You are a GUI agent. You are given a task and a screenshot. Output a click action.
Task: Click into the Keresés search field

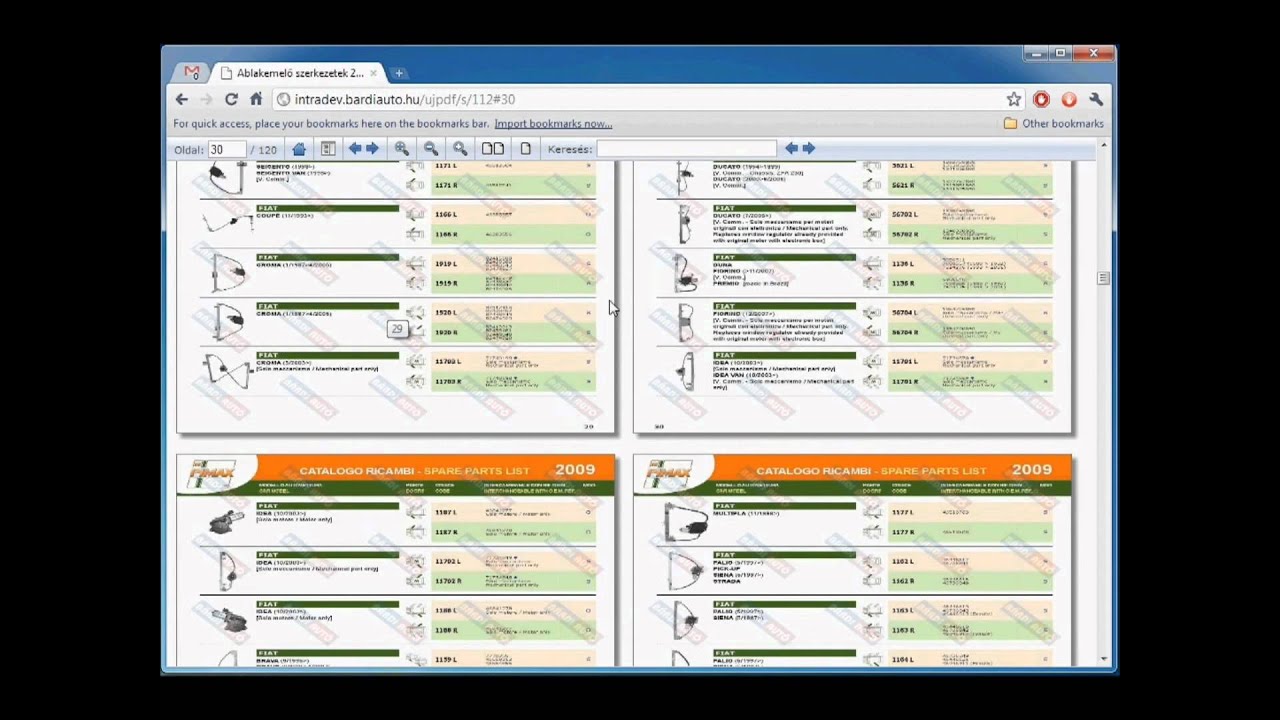(x=686, y=149)
